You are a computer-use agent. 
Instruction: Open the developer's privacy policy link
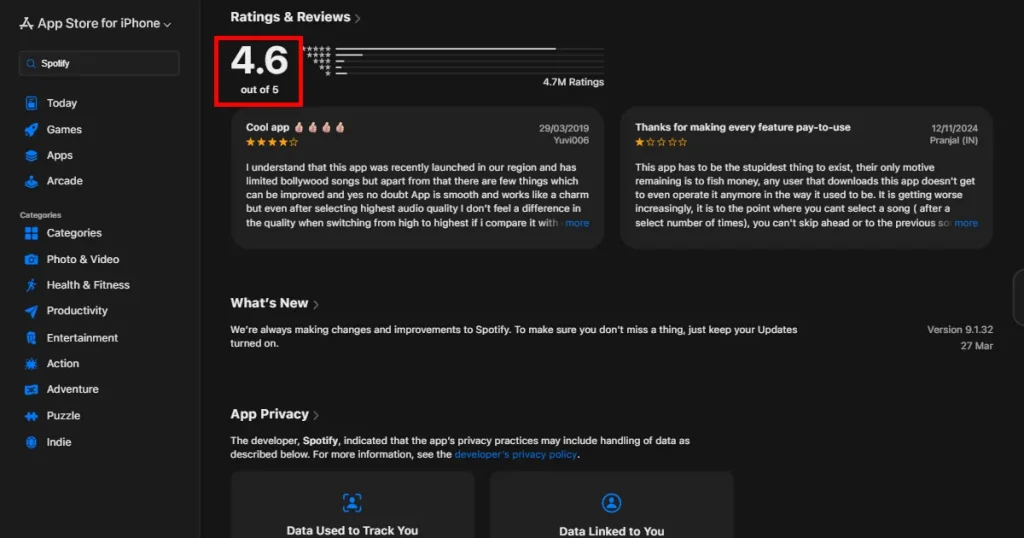tap(516, 454)
